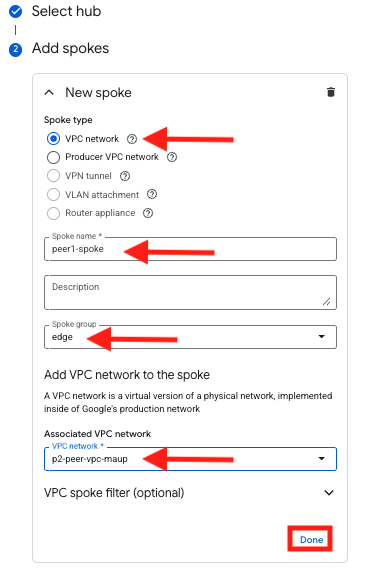Image resolution: width=368 pixels, height=572 pixels.
Task: Select the VPC network radio button
Action: (53, 139)
